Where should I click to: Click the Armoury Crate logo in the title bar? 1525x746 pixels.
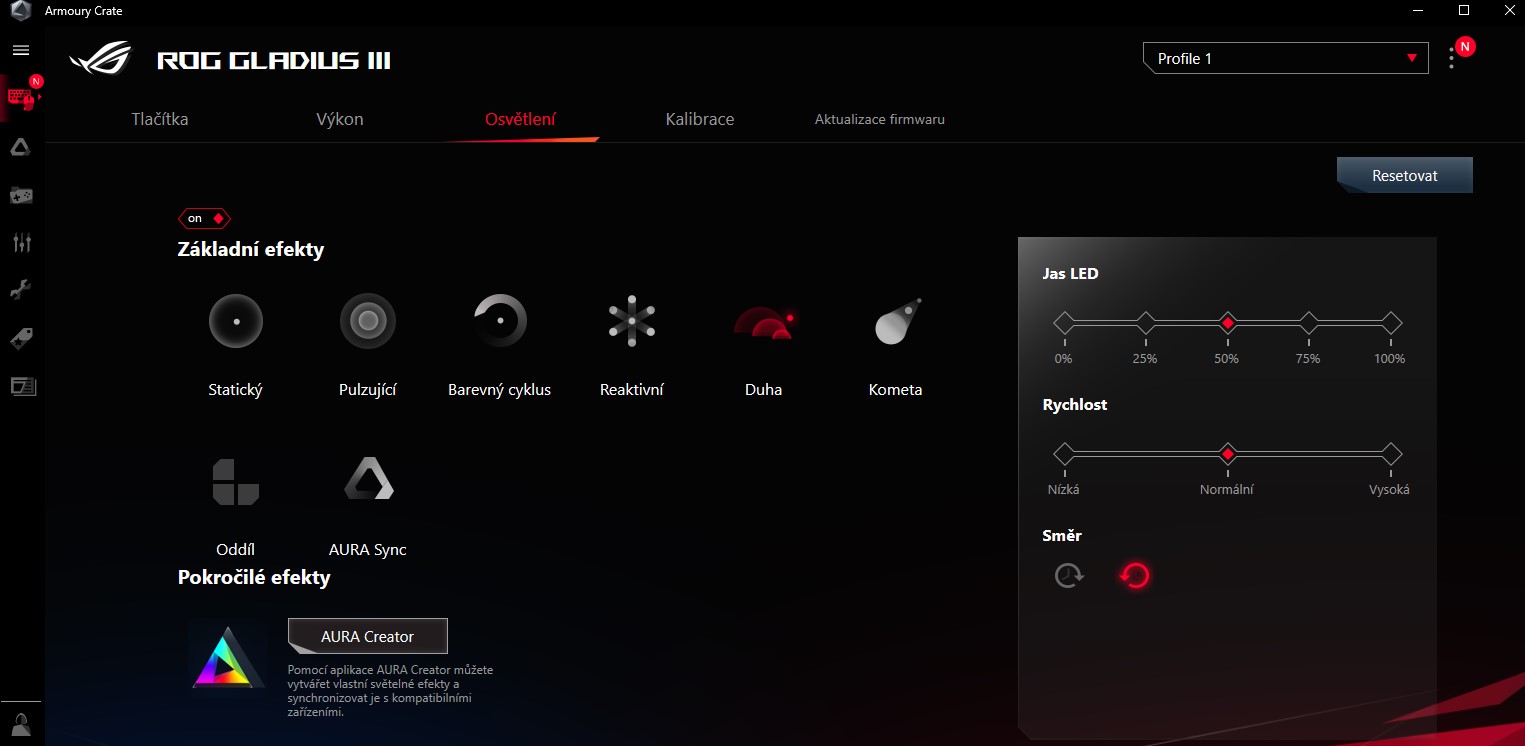[21, 11]
